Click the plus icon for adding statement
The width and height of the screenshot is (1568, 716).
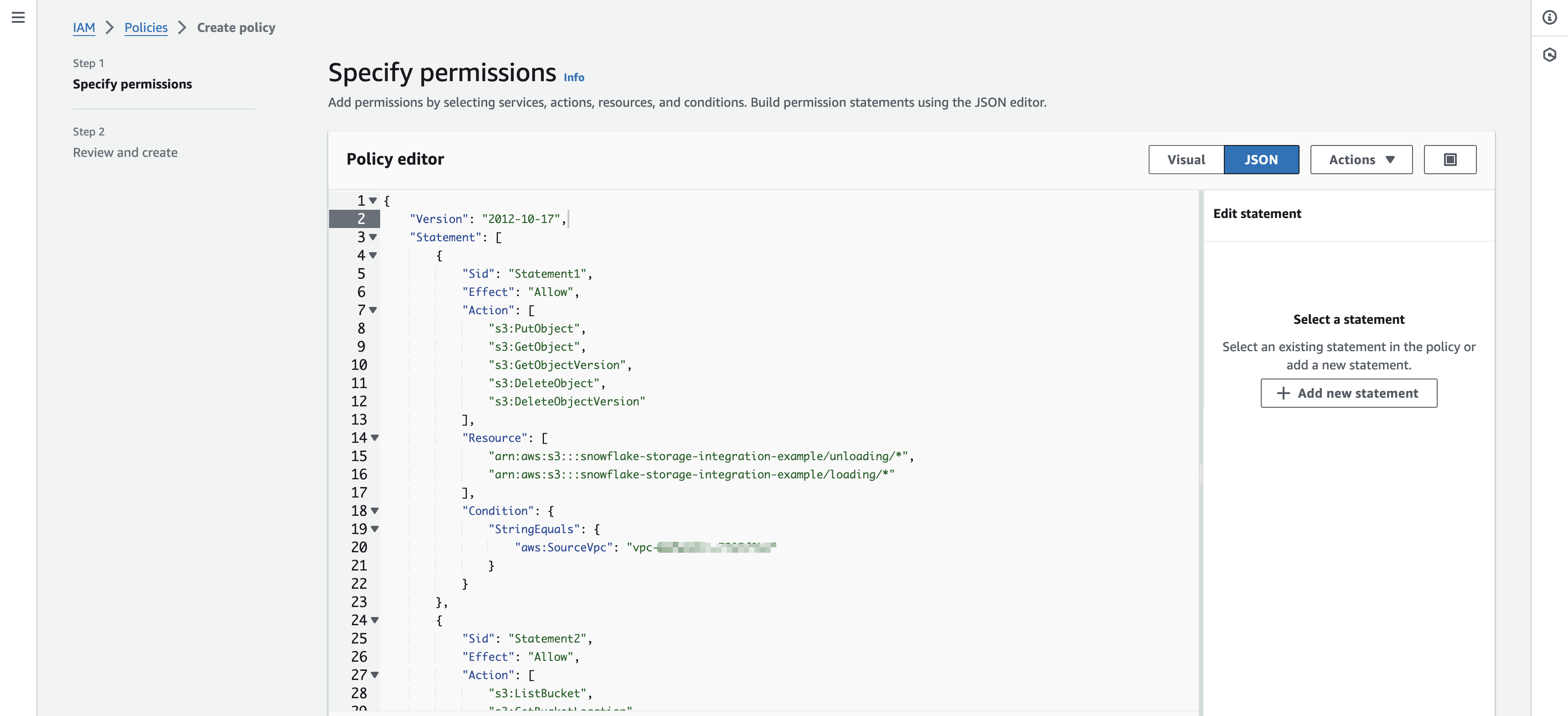(1283, 393)
